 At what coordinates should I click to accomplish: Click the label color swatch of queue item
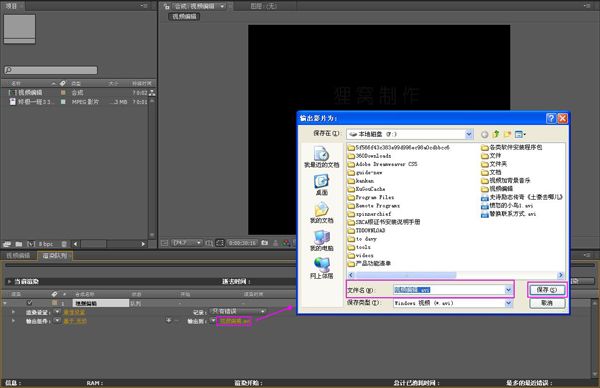(x=55, y=303)
